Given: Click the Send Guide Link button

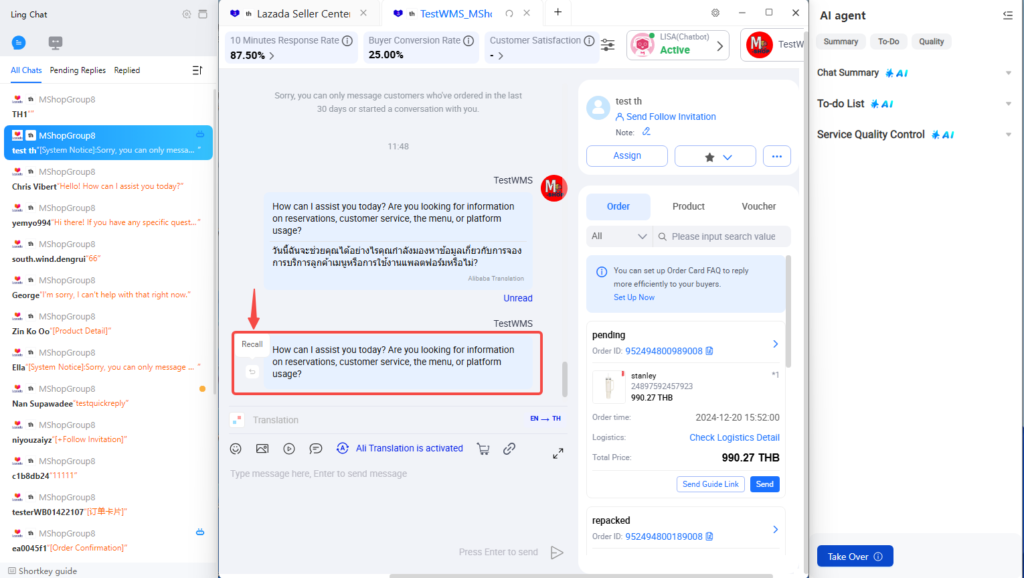Looking at the screenshot, I should 710,485.
